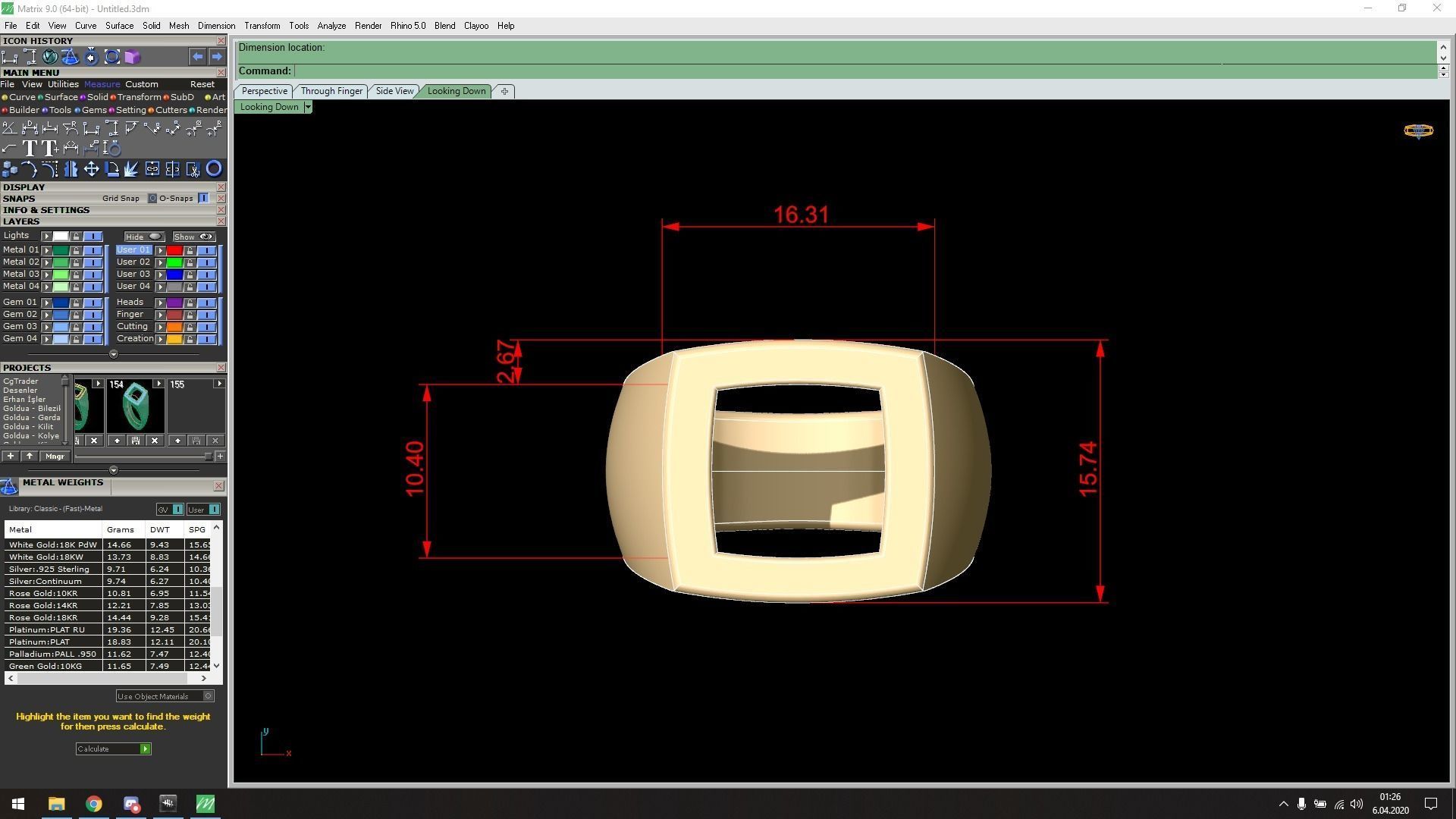Select the Text (T) tool

30,148
